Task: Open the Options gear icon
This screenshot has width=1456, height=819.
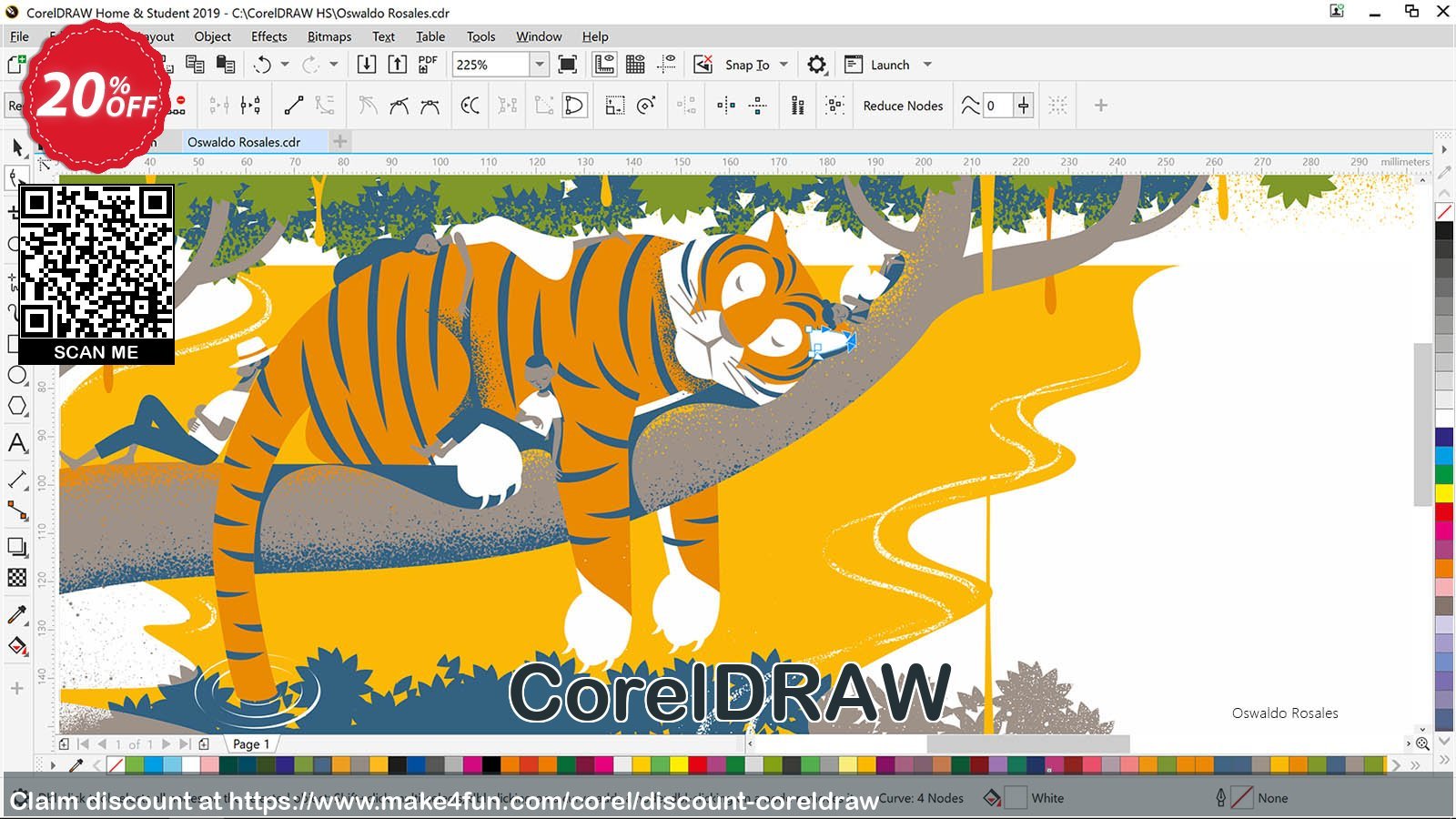Action: click(x=817, y=65)
